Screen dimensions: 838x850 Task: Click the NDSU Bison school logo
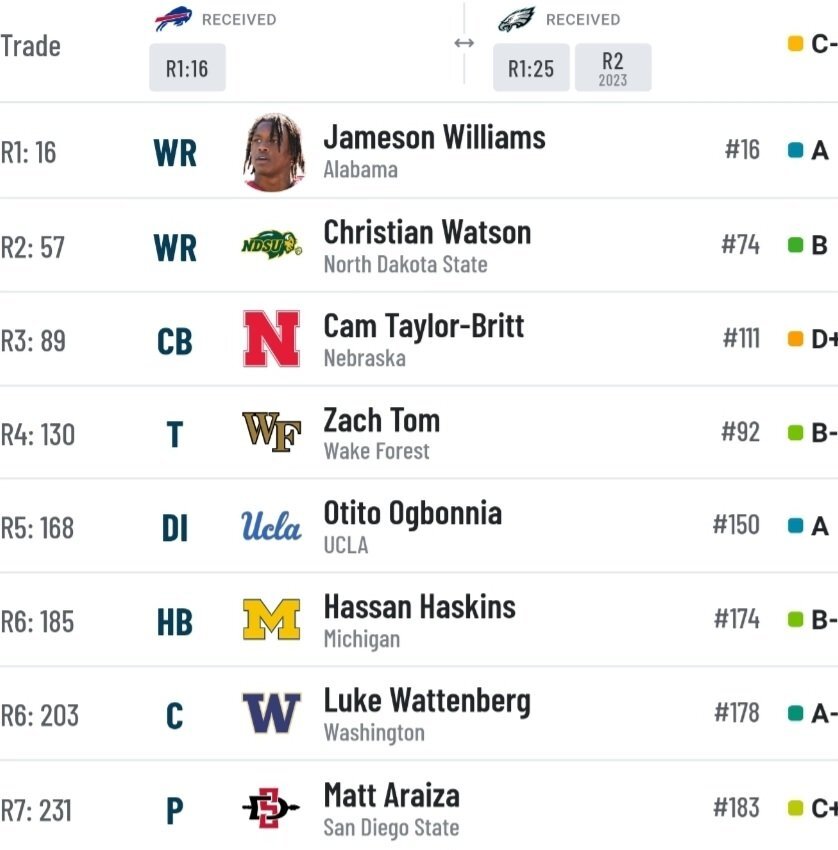point(272,245)
